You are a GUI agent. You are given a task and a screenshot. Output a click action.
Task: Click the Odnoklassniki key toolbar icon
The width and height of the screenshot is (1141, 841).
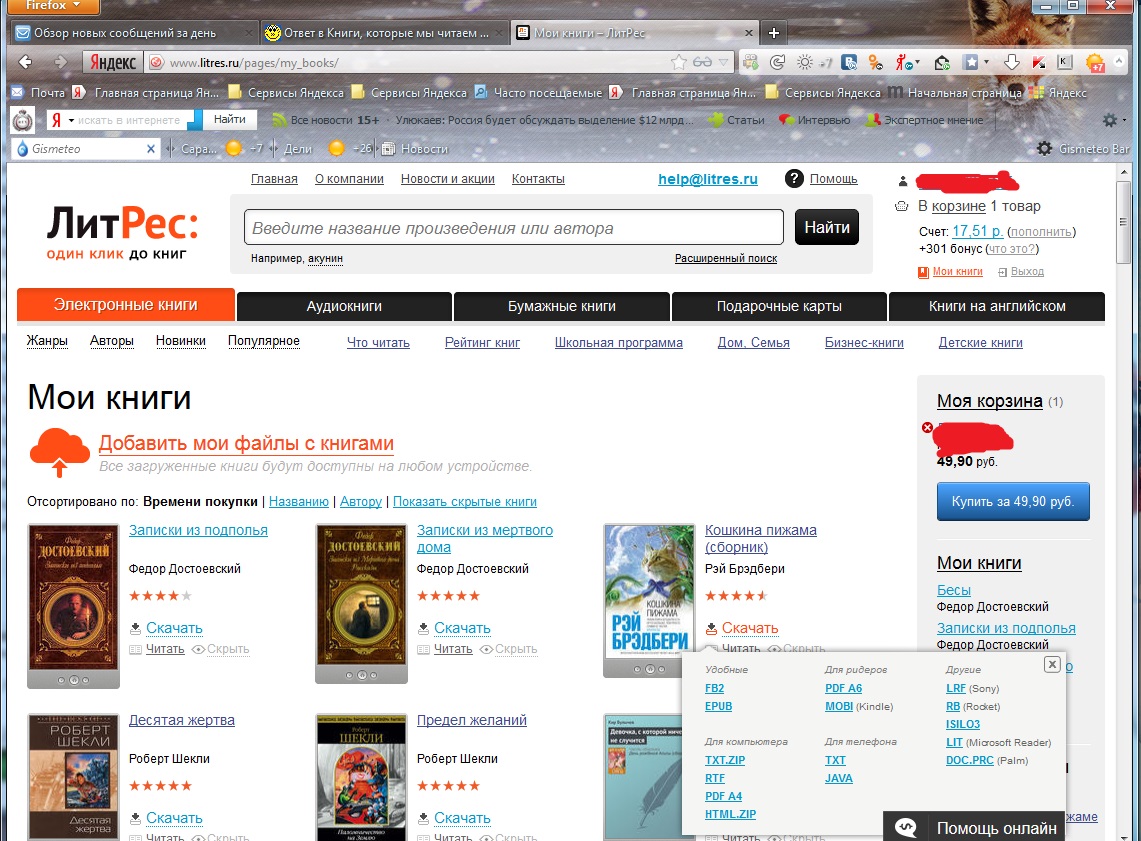[x=875, y=63]
